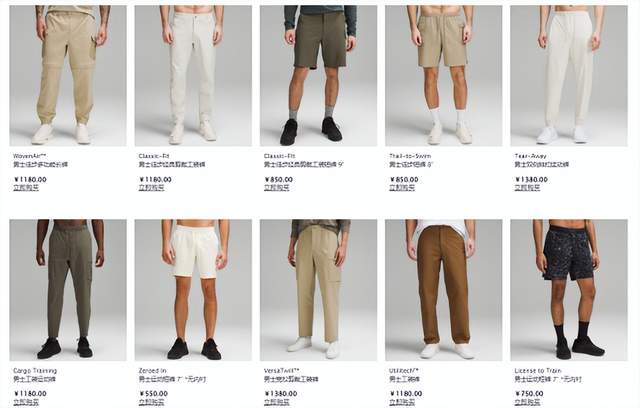Click buy now under Classic-Fit ¥850 shorts
Image resolution: width=640 pixels, height=408 pixels.
click(277, 188)
